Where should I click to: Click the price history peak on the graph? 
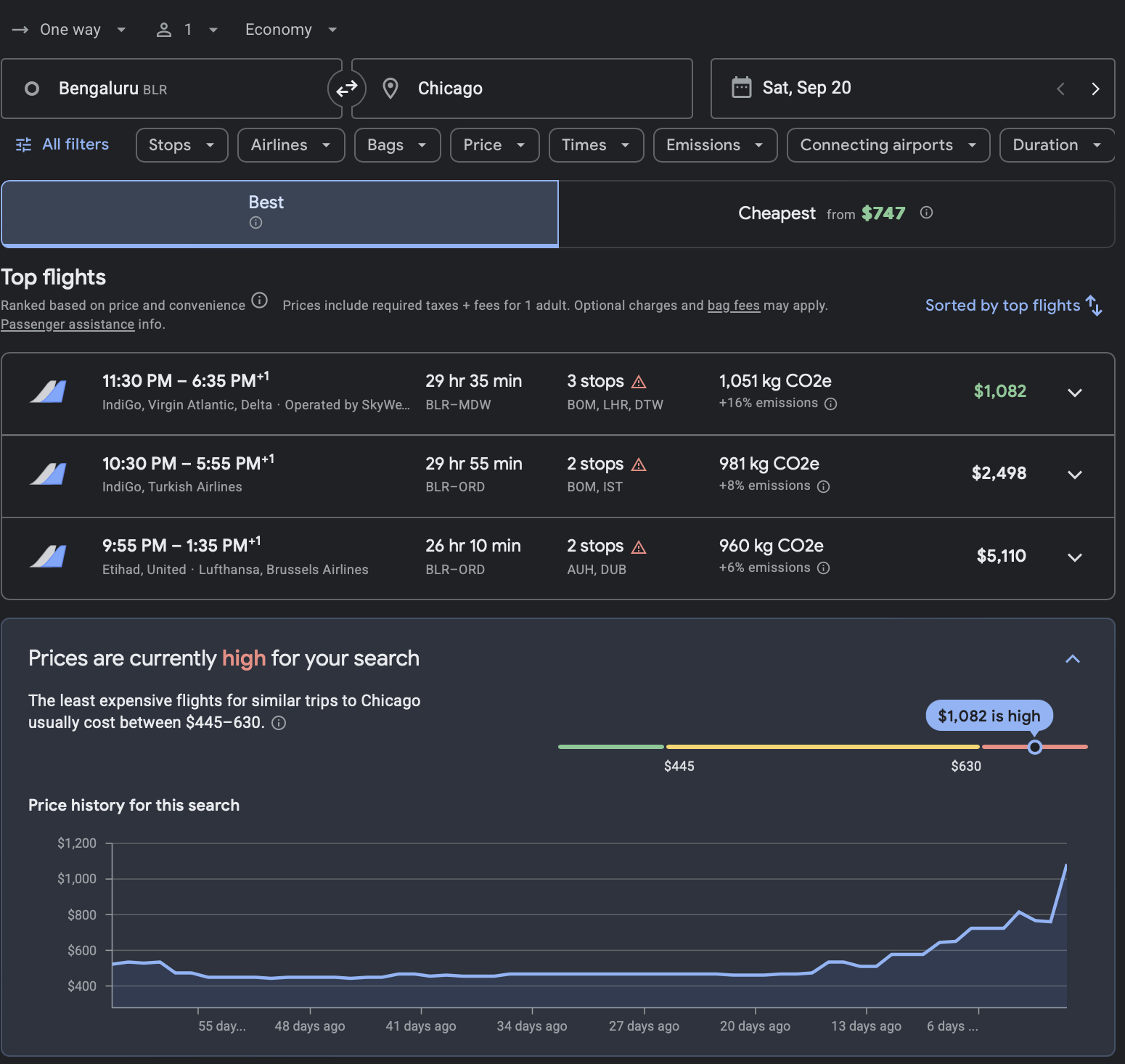click(x=1065, y=865)
